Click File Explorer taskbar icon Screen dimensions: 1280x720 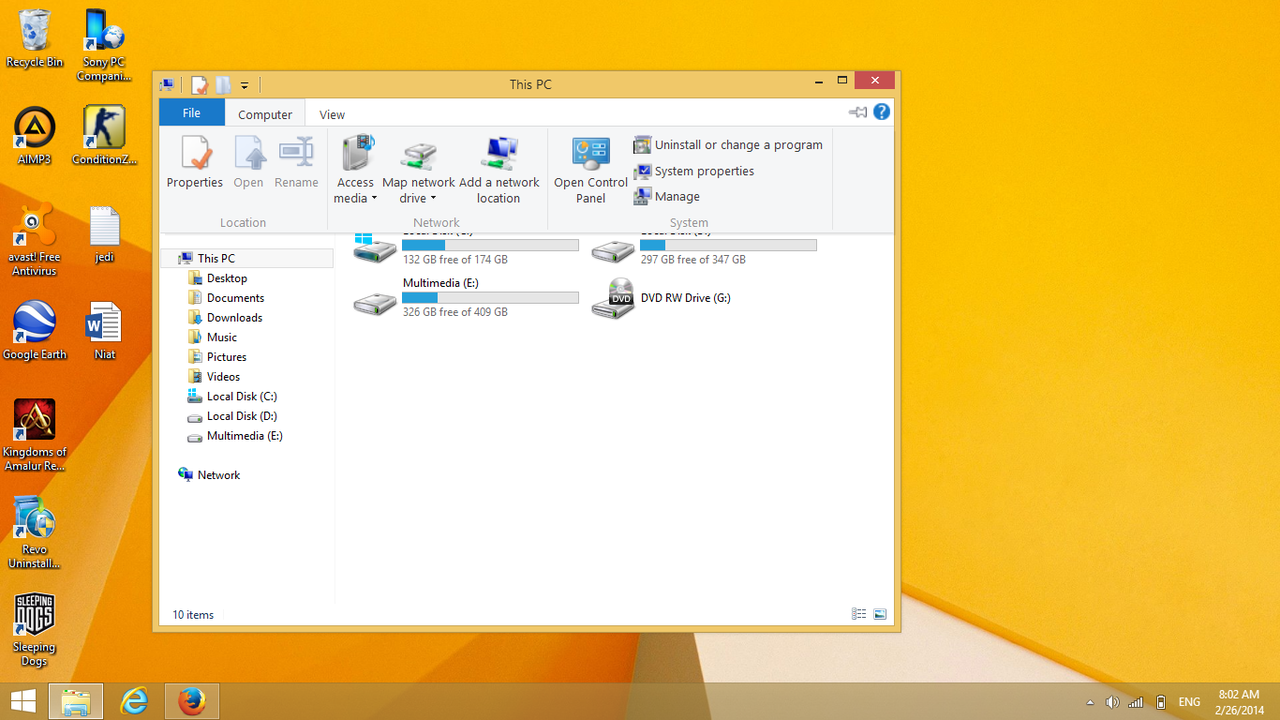[x=76, y=702]
